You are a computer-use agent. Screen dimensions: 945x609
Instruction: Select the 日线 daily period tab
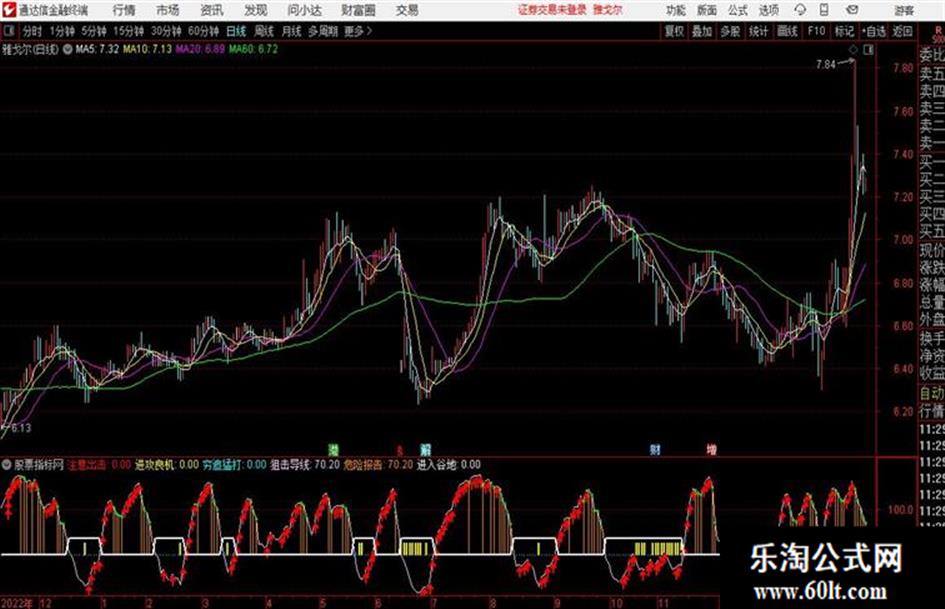[x=236, y=31]
